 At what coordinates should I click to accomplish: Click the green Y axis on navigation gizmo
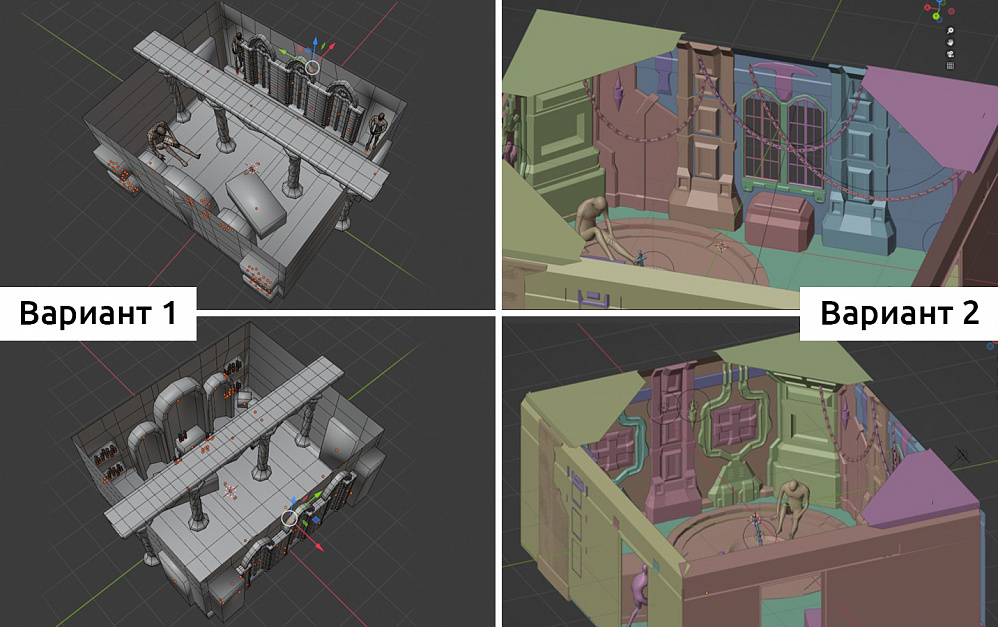coord(936,16)
